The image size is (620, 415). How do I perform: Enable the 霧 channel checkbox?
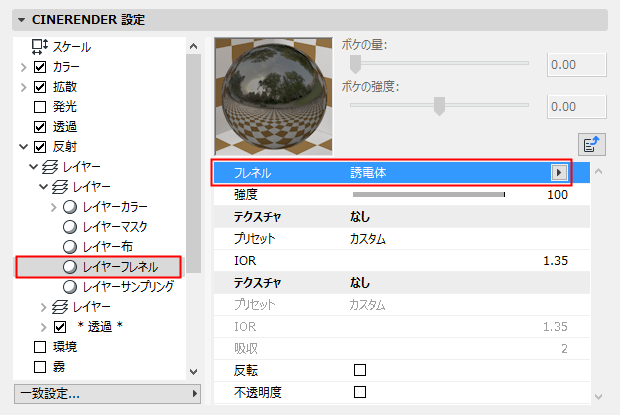pos(40,367)
